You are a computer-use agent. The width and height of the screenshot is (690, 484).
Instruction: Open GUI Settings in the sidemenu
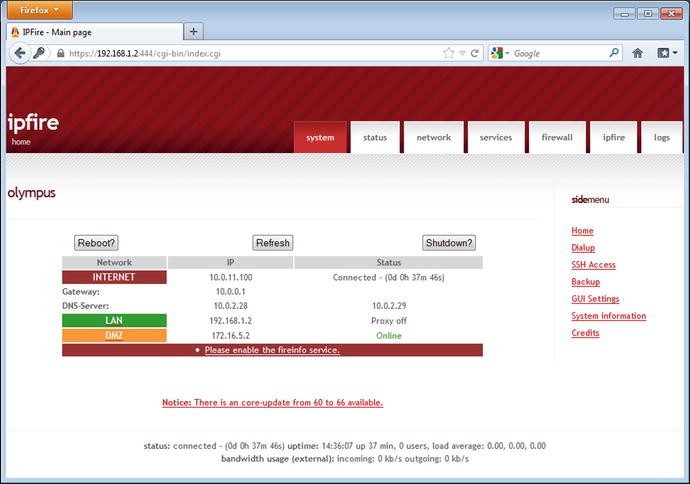[595, 299]
